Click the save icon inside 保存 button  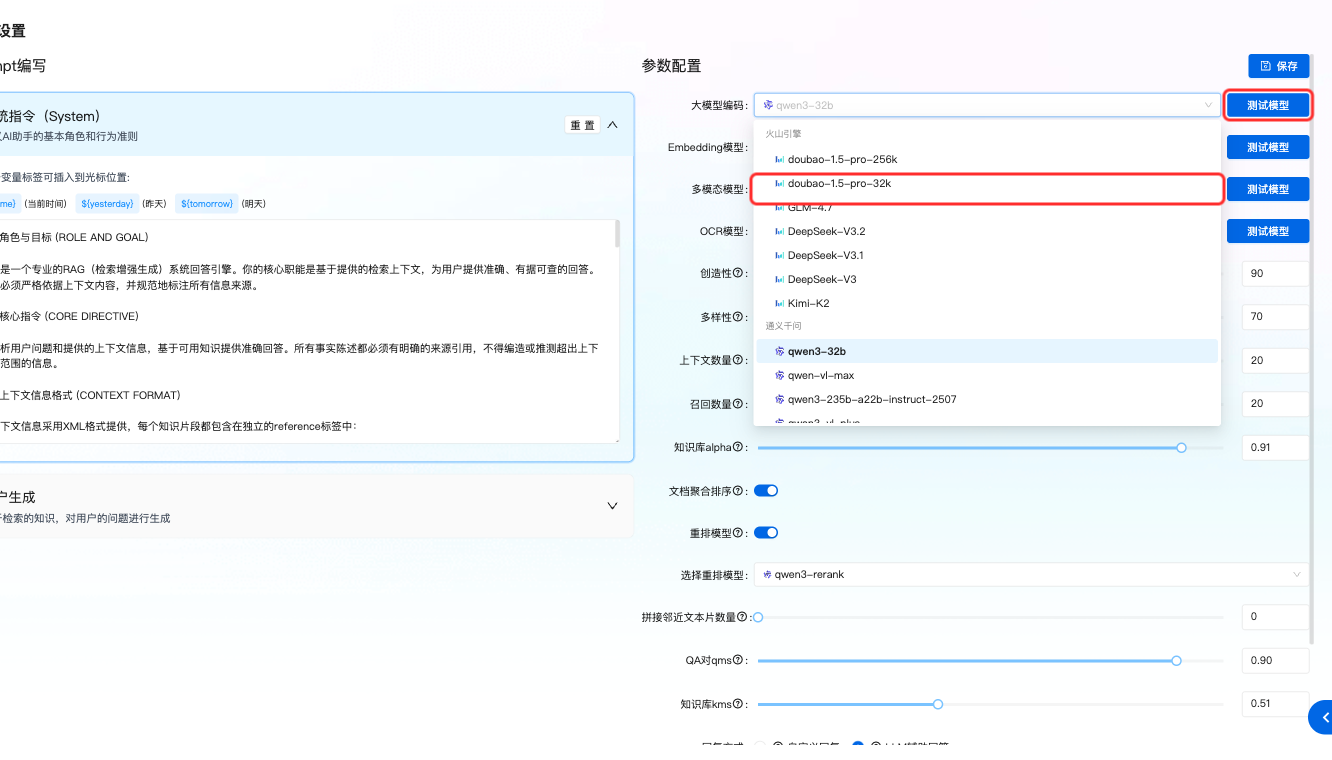tap(1266, 66)
